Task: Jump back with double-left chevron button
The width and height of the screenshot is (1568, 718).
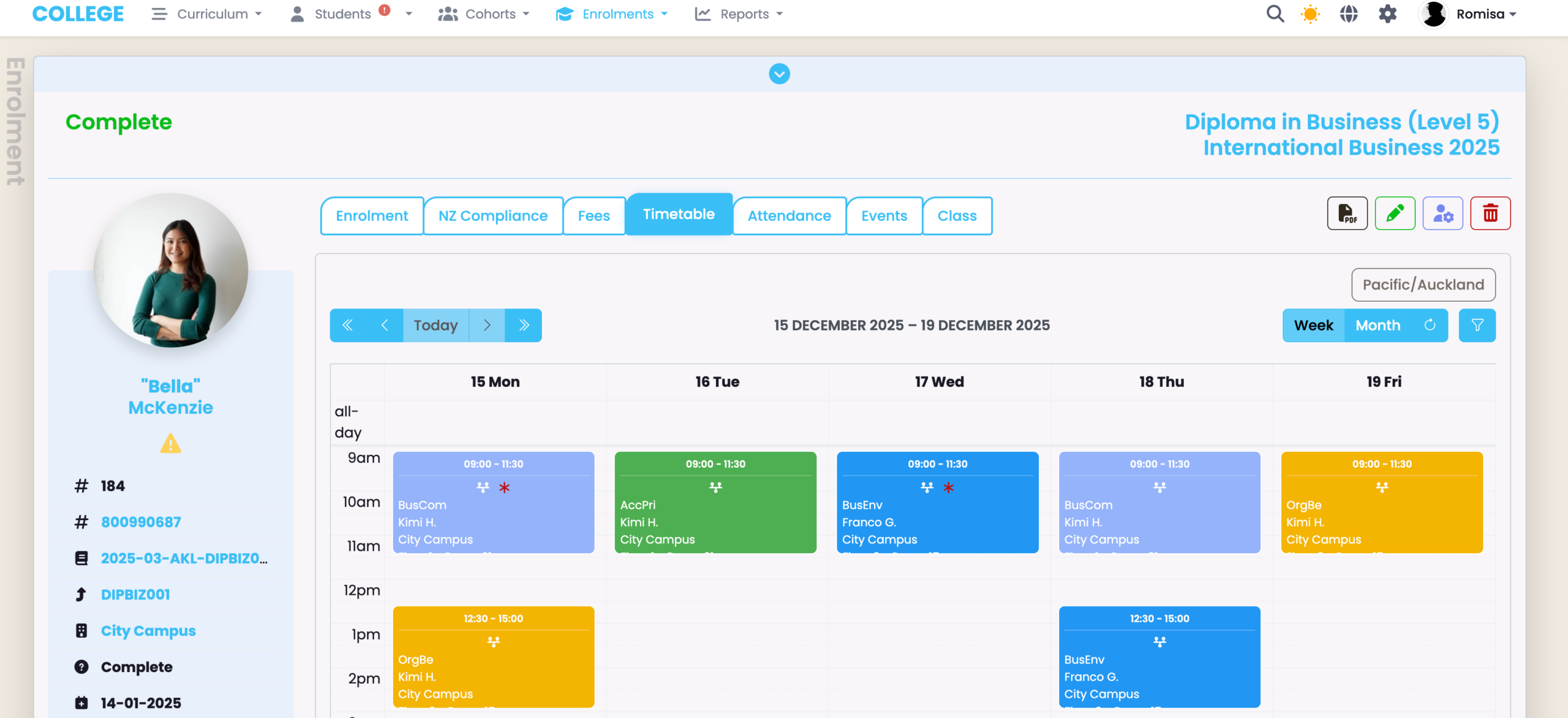Action: point(347,325)
